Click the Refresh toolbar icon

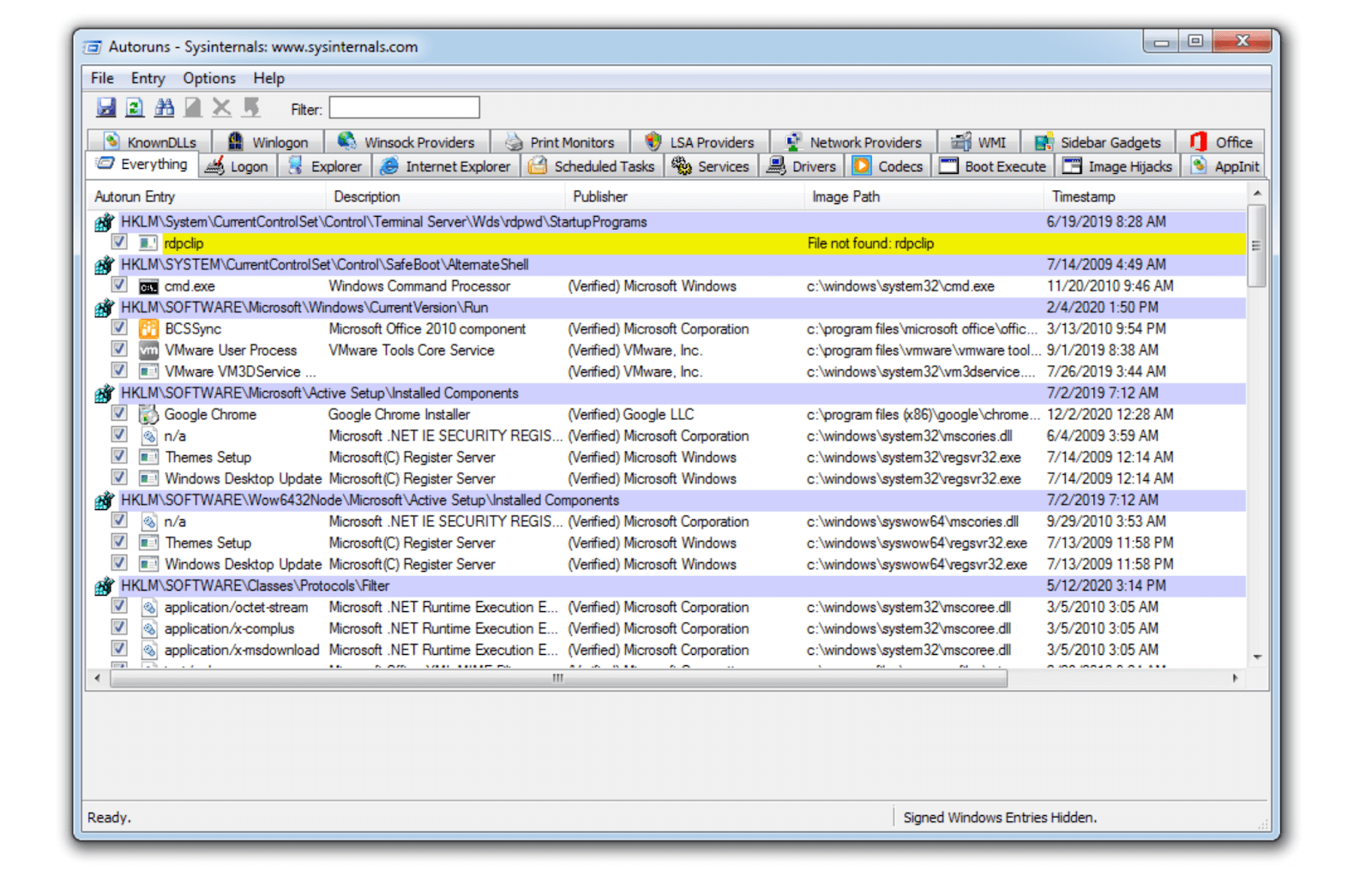coord(135,107)
